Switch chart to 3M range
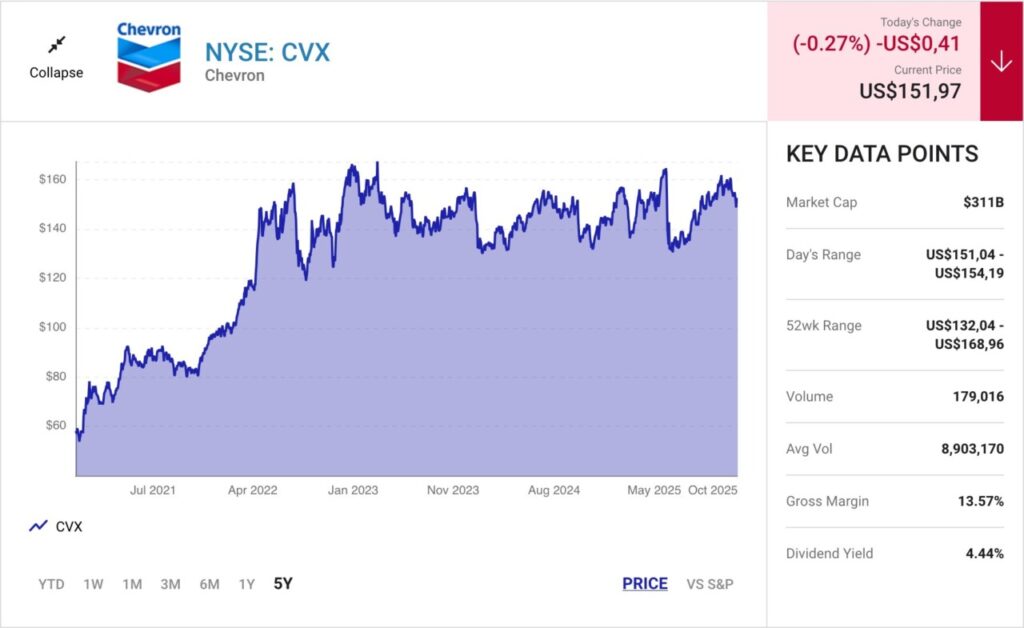1024x628 pixels. (x=170, y=584)
